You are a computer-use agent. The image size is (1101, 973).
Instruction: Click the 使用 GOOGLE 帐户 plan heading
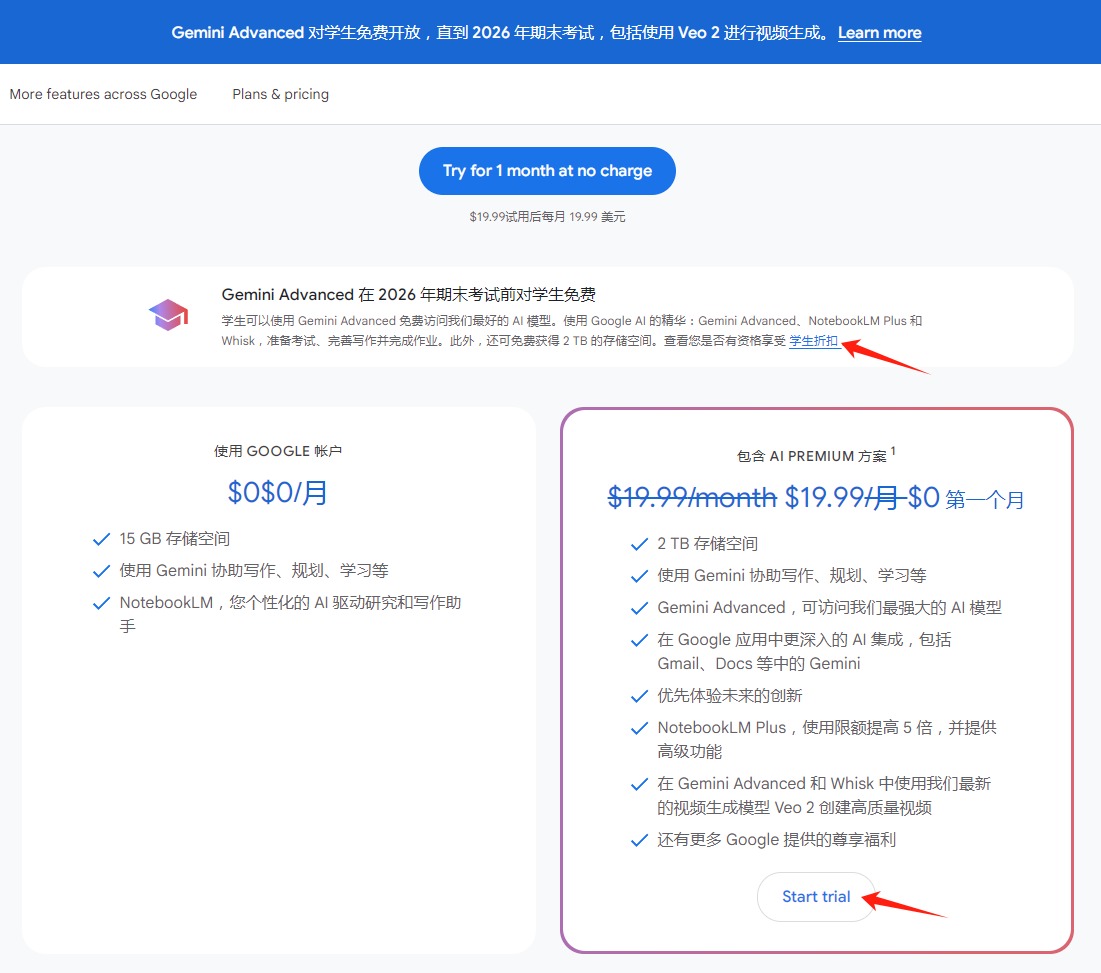pyautogui.click(x=278, y=451)
